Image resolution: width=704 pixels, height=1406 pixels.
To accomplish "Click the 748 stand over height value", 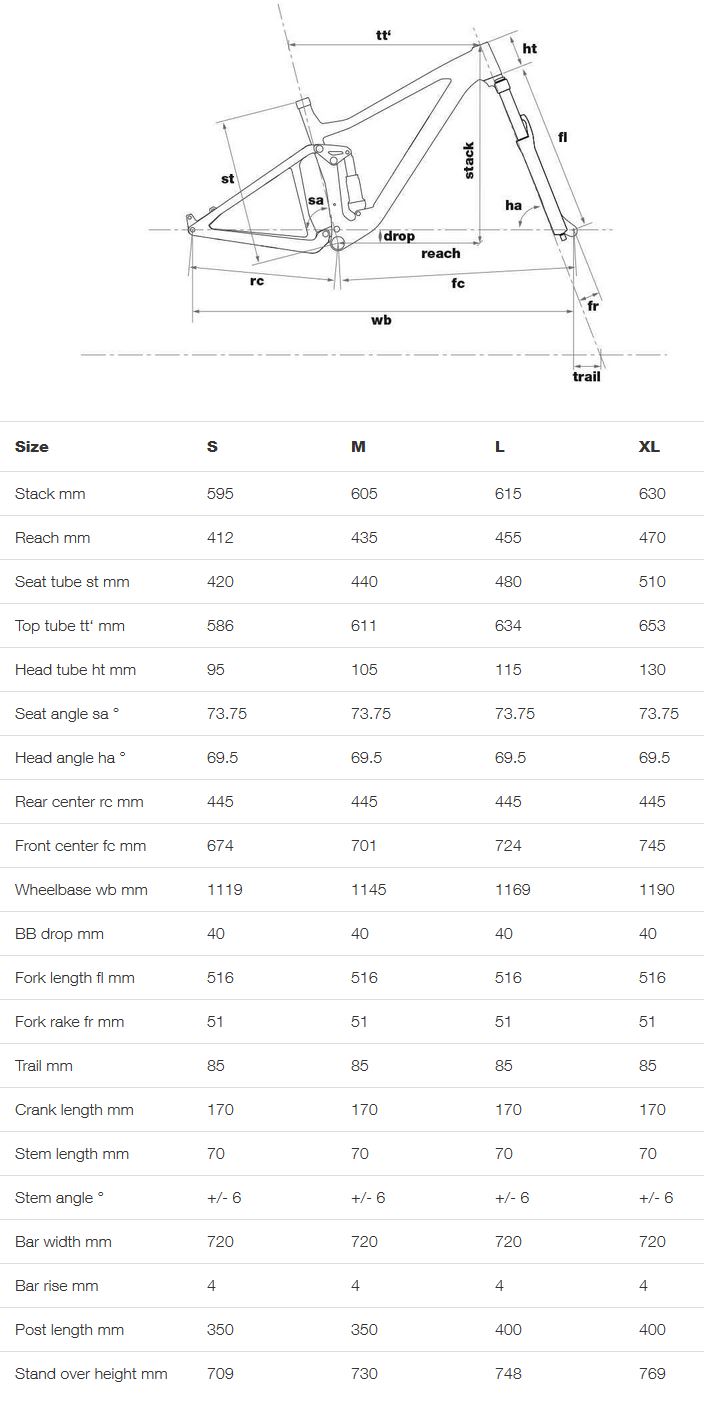I will (508, 1374).
